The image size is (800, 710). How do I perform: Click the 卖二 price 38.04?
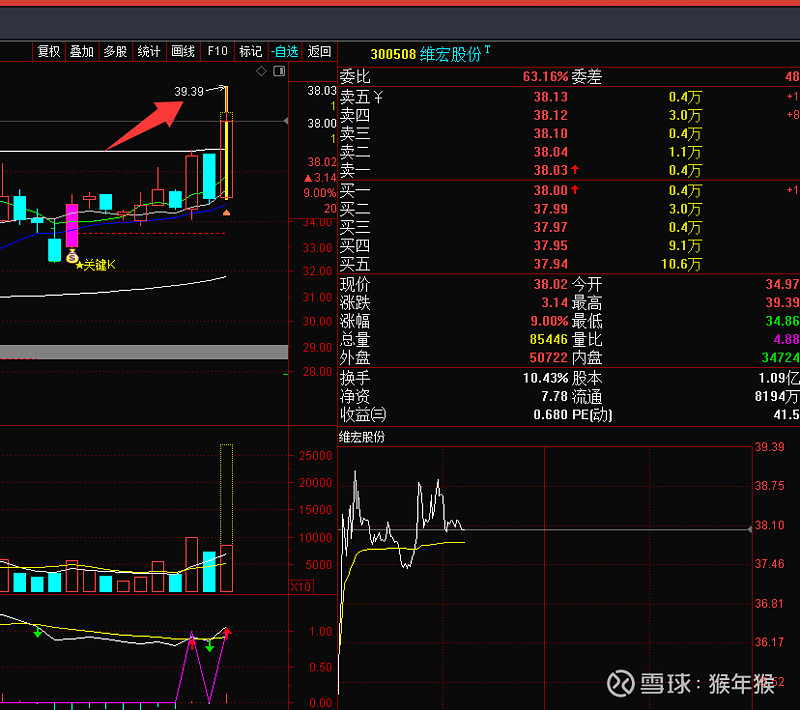(x=551, y=152)
